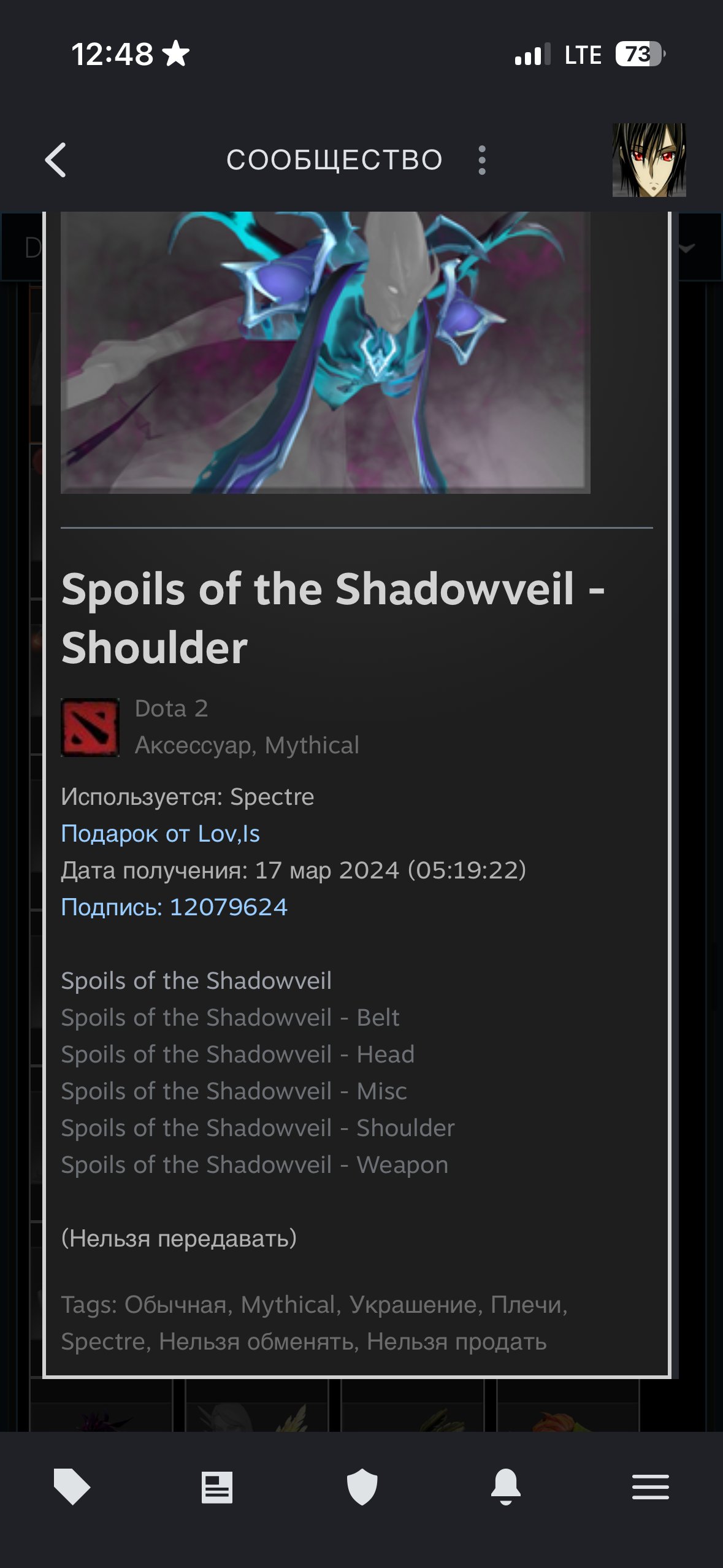This screenshot has height=1568, width=723.
Task: Select Spoils of the Shadowveil - Head
Action: click(x=238, y=1055)
